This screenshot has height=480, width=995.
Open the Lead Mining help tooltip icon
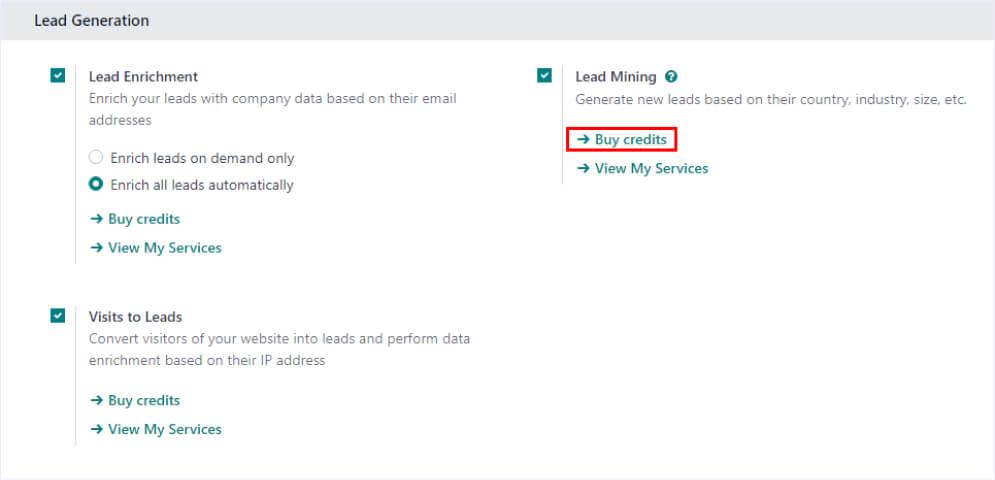click(672, 77)
